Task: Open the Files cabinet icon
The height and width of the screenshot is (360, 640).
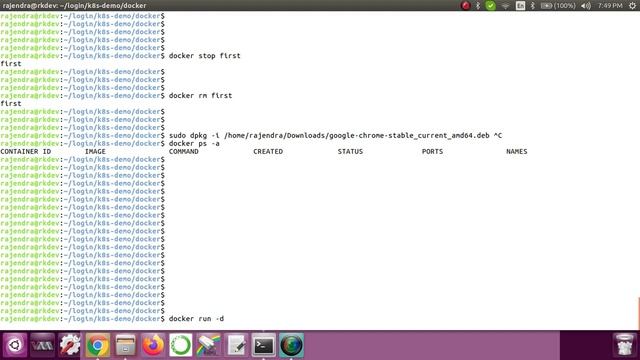Action: (125, 345)
